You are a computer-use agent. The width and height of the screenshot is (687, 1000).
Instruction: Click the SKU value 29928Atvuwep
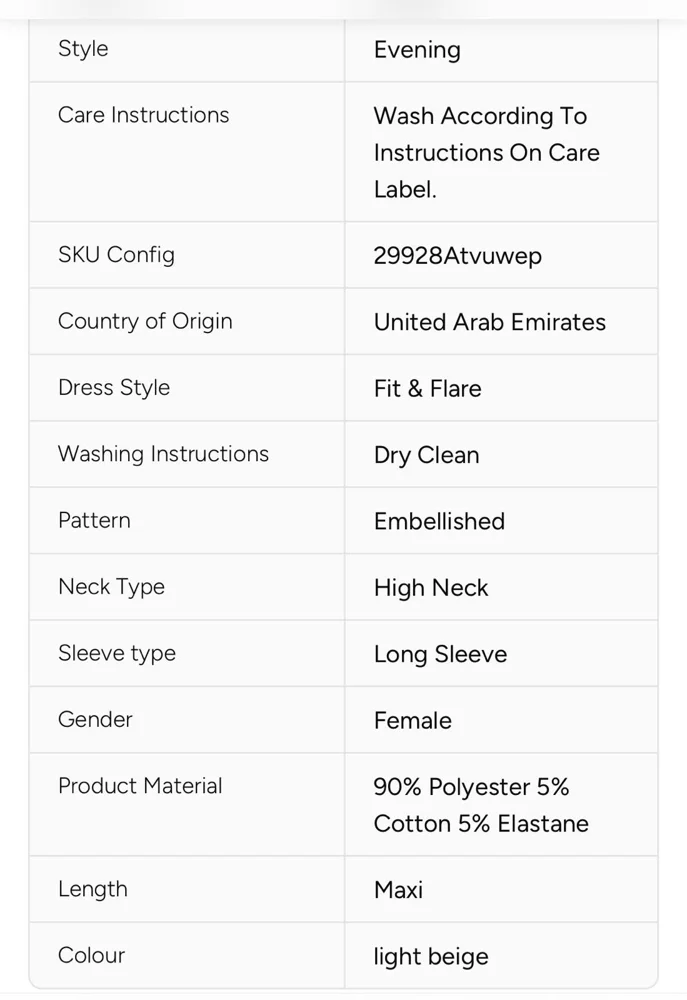pos(457,256)
